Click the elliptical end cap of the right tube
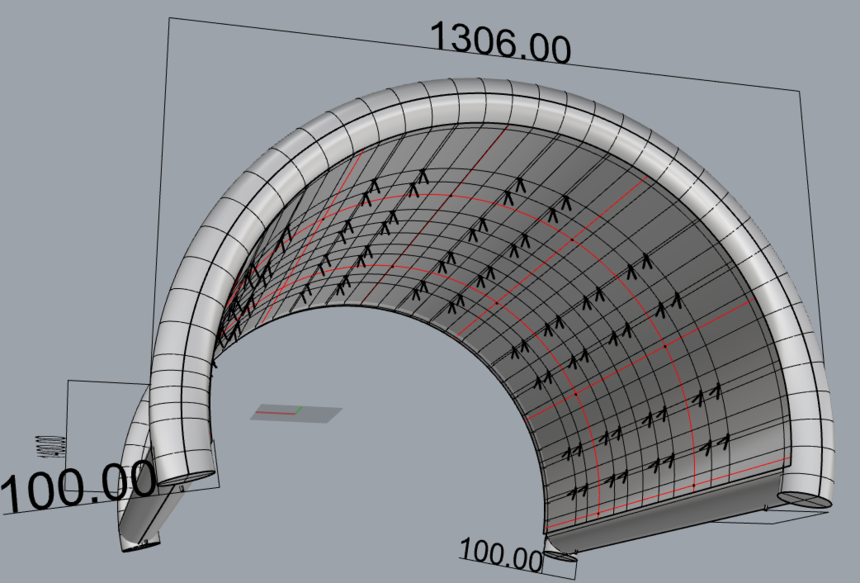 click(805, 498)
